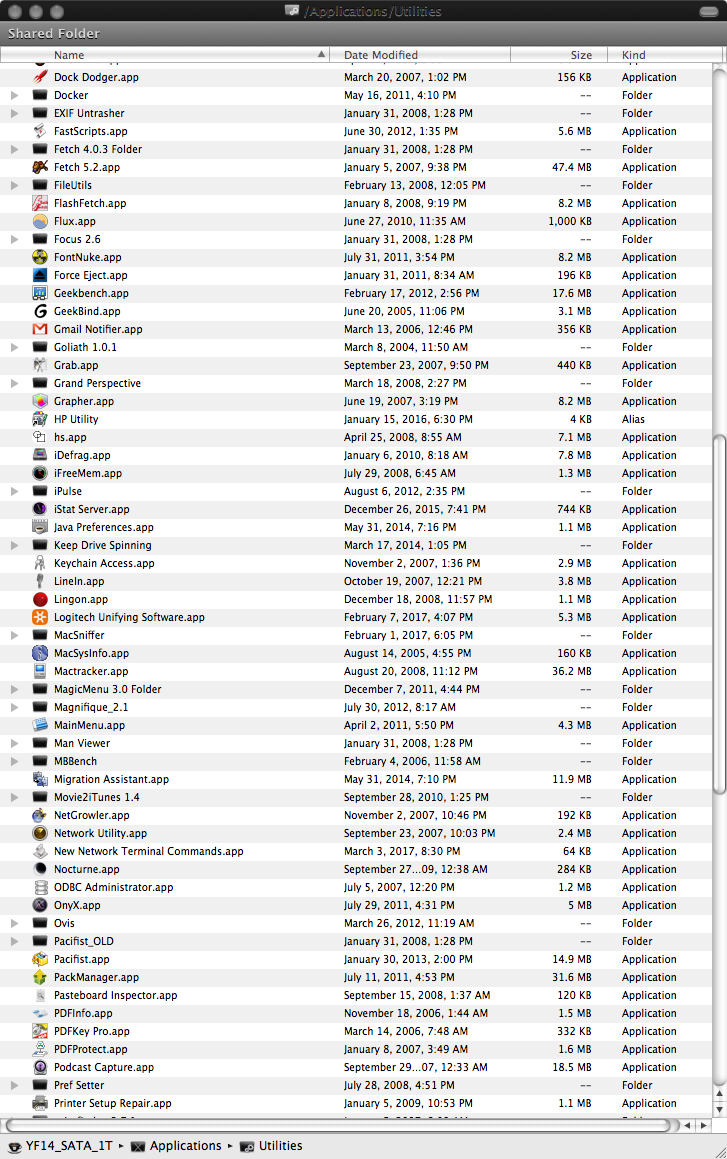The image size is (727, 1159).
Task: Click the Keychain Access.app keys icon
Action: [41, 563]
